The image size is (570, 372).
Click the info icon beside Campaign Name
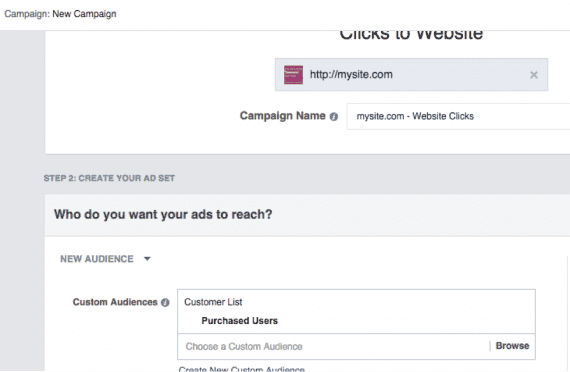pos(334,116)
